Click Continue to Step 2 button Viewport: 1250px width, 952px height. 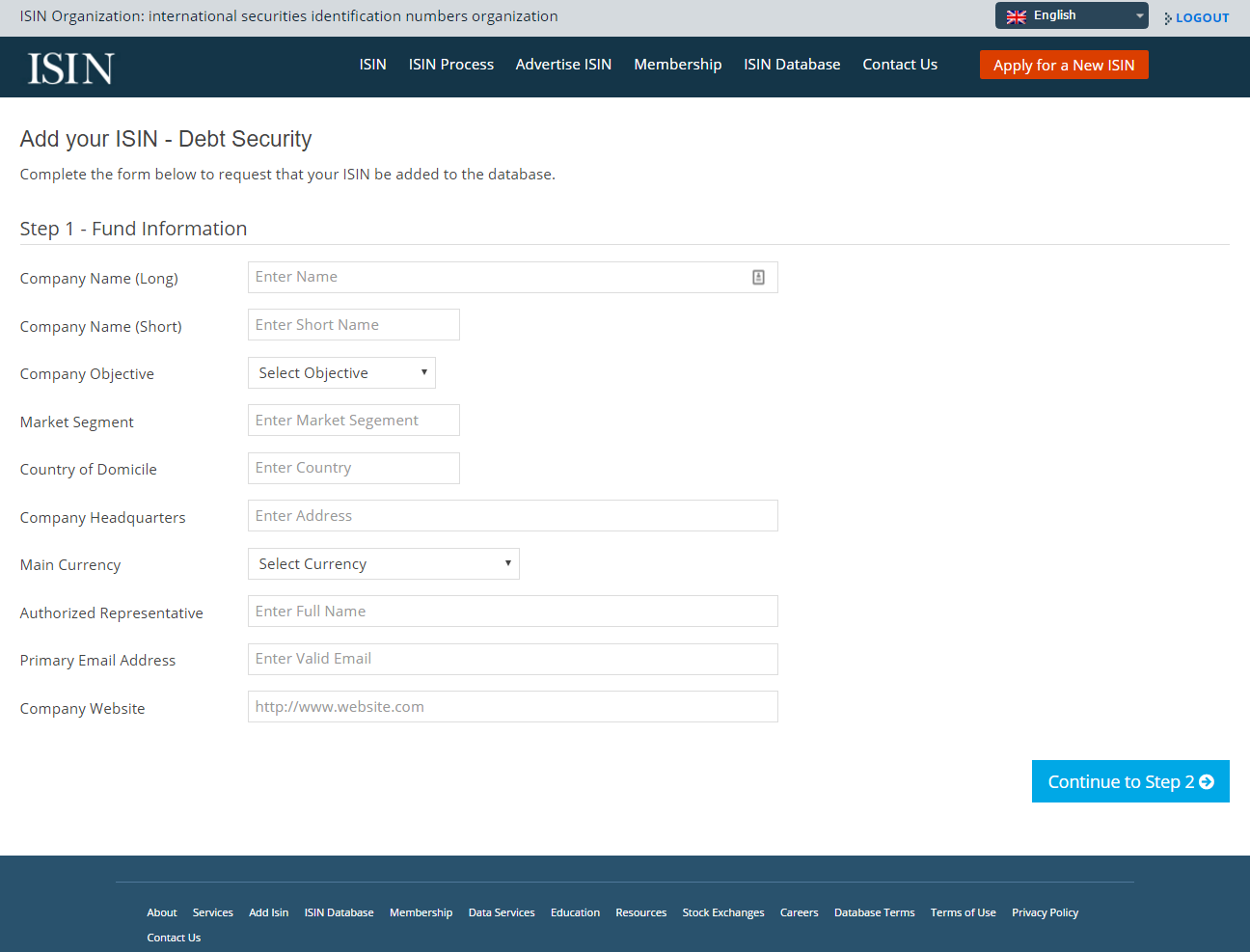point(1130,781)
